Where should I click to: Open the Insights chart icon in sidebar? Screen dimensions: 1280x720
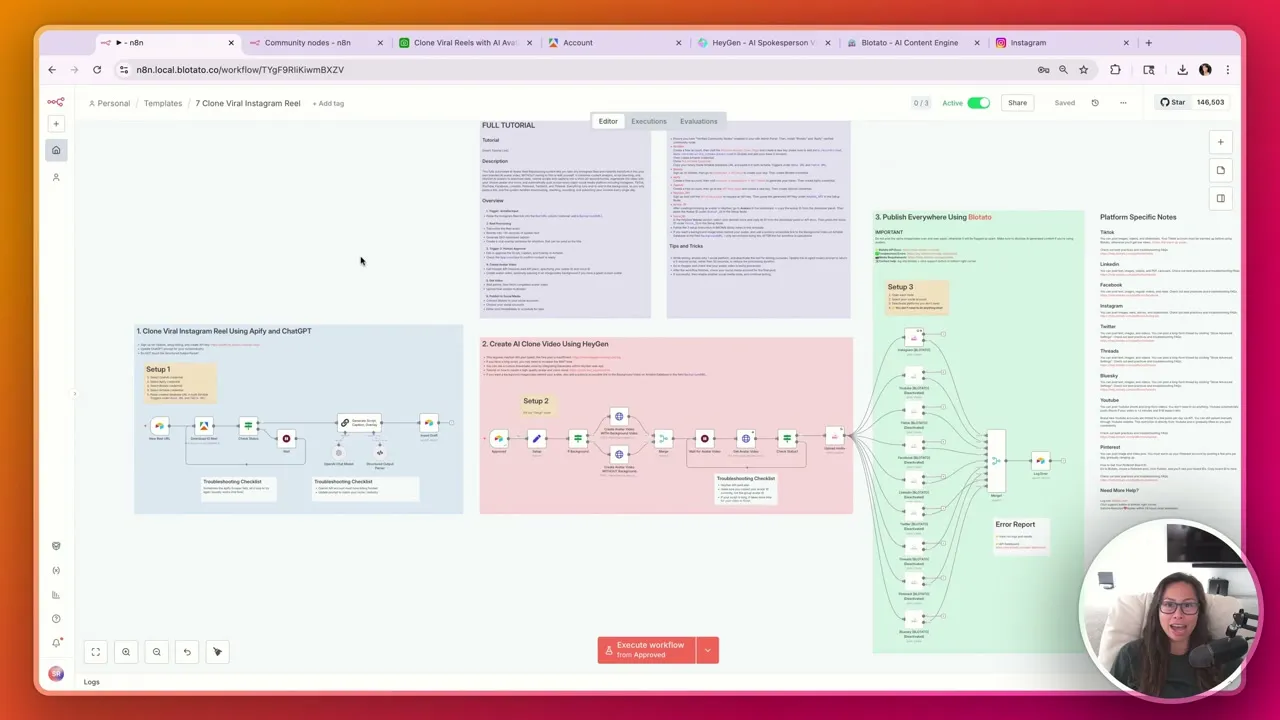56,595
